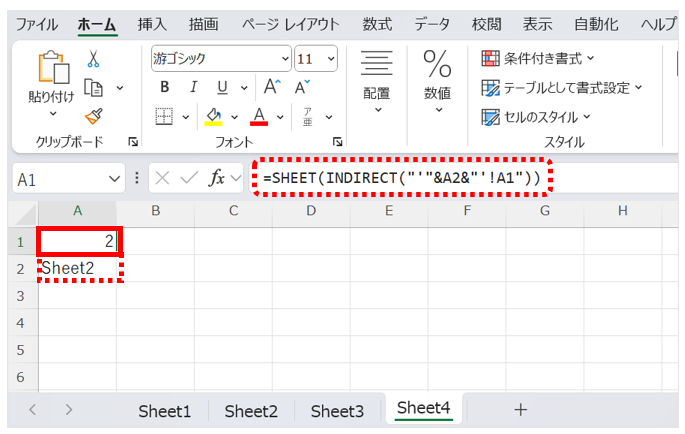The width and height of the screenshot is (685, 434).
Task: Open the alignment (配置) group
Action: click(x=377, y=81)
